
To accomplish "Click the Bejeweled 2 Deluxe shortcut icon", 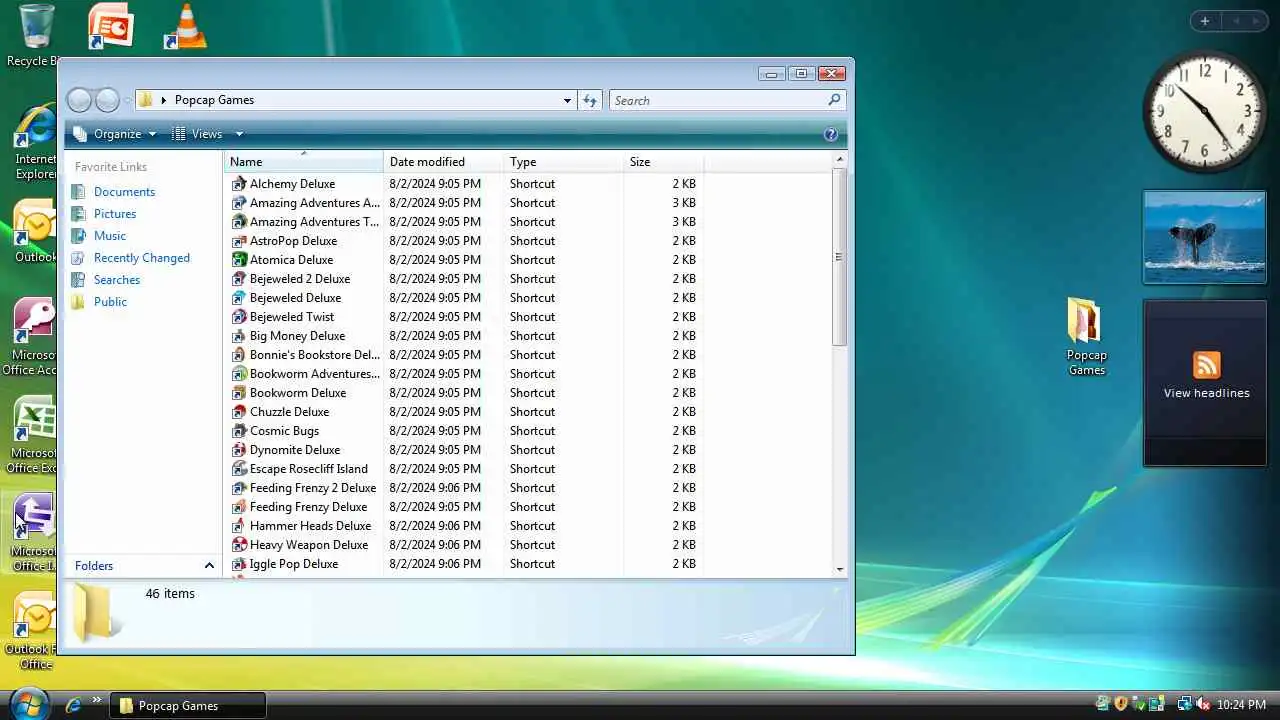I will [x=239, y=279].
